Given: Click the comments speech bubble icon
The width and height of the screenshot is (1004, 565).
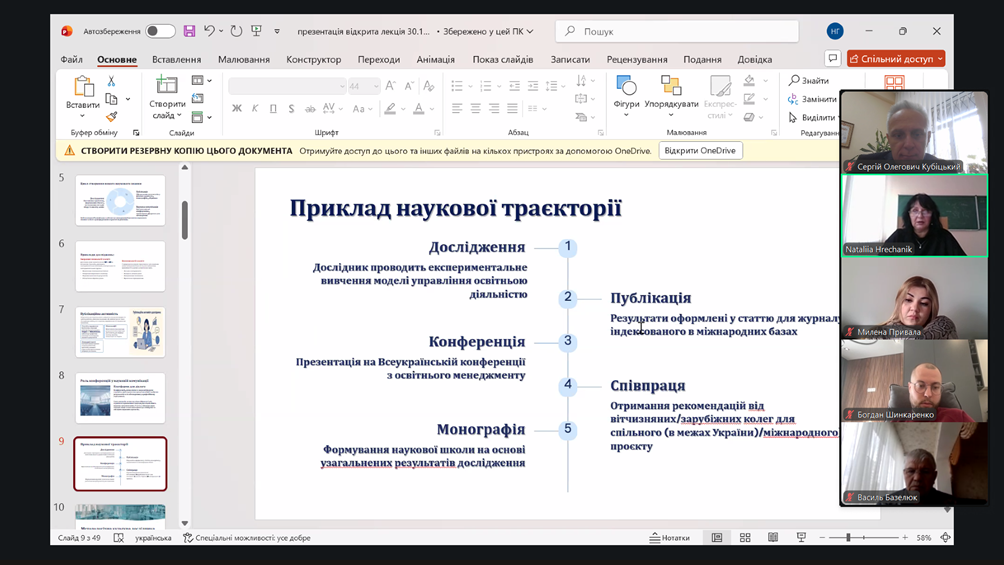Looking at the screenshot, I should tap(832, 59).
